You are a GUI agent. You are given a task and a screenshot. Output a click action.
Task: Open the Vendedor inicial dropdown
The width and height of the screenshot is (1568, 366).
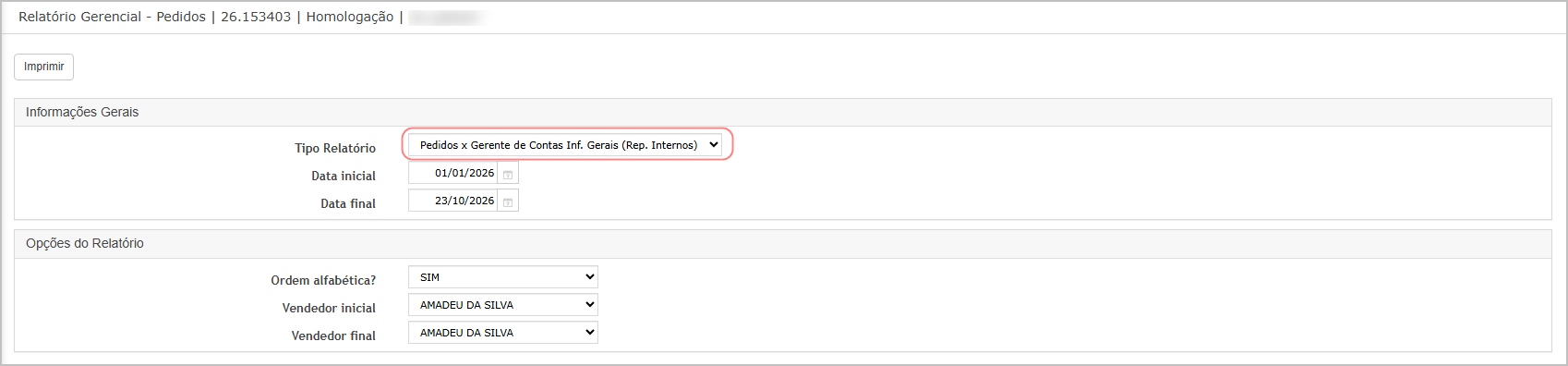[x=503, y=305]
